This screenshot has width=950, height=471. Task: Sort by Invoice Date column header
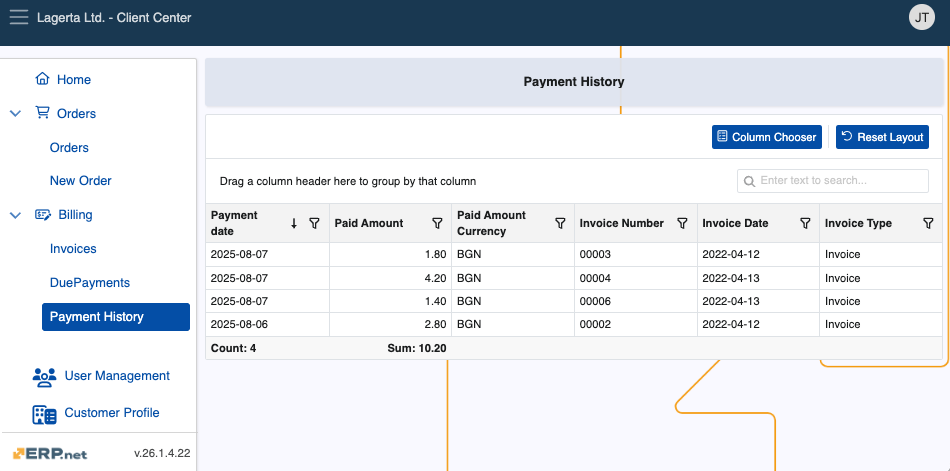click(x=735, y=223)
